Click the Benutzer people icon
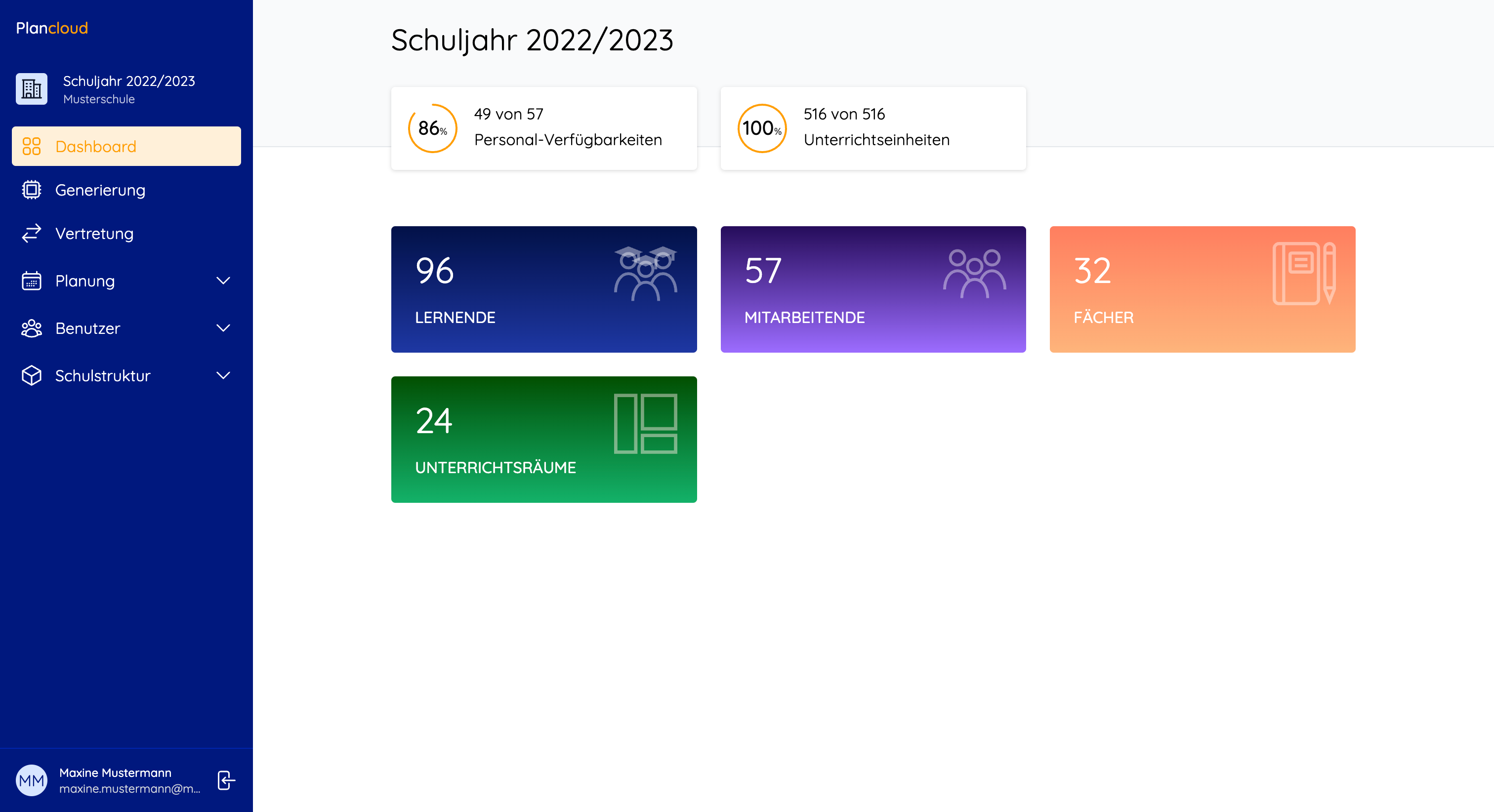The image size is (1494, 812). (x=31, y=328)
